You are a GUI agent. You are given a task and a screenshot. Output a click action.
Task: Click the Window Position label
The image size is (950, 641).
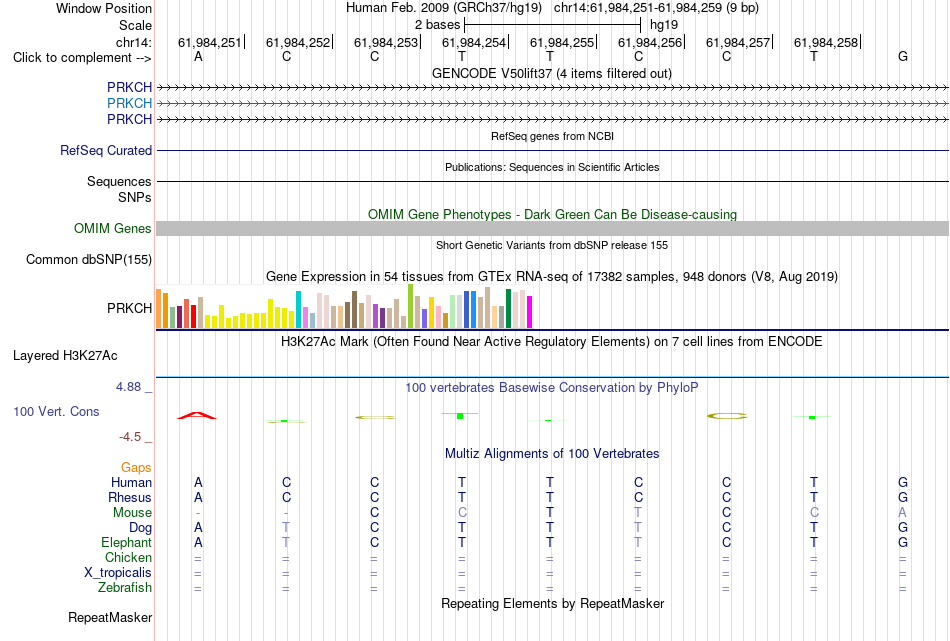(104, 8)
